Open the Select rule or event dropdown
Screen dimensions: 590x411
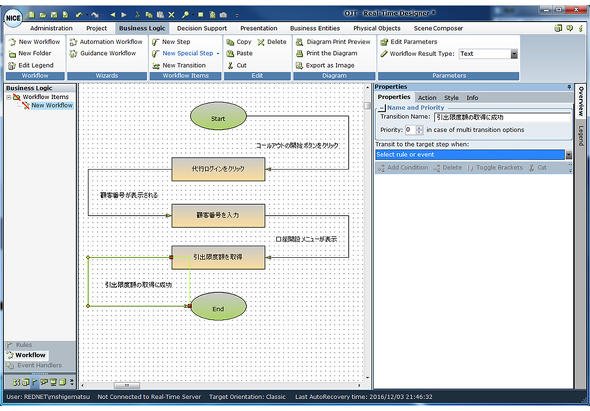tap(569, 155)
